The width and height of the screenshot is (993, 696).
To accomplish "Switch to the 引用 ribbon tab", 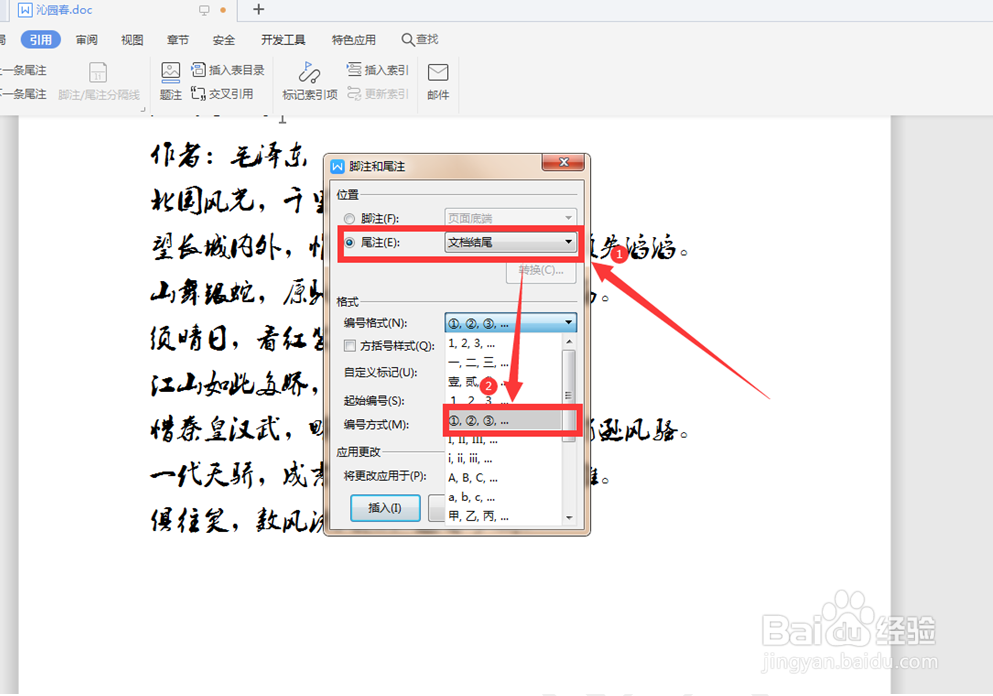I will 41,39.
